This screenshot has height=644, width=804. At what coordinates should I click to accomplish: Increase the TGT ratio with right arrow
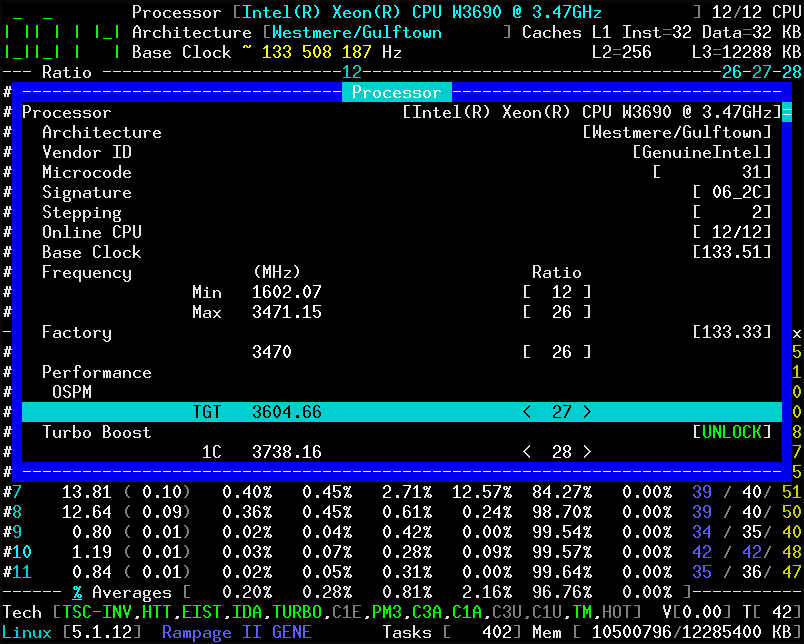point(587,412)
